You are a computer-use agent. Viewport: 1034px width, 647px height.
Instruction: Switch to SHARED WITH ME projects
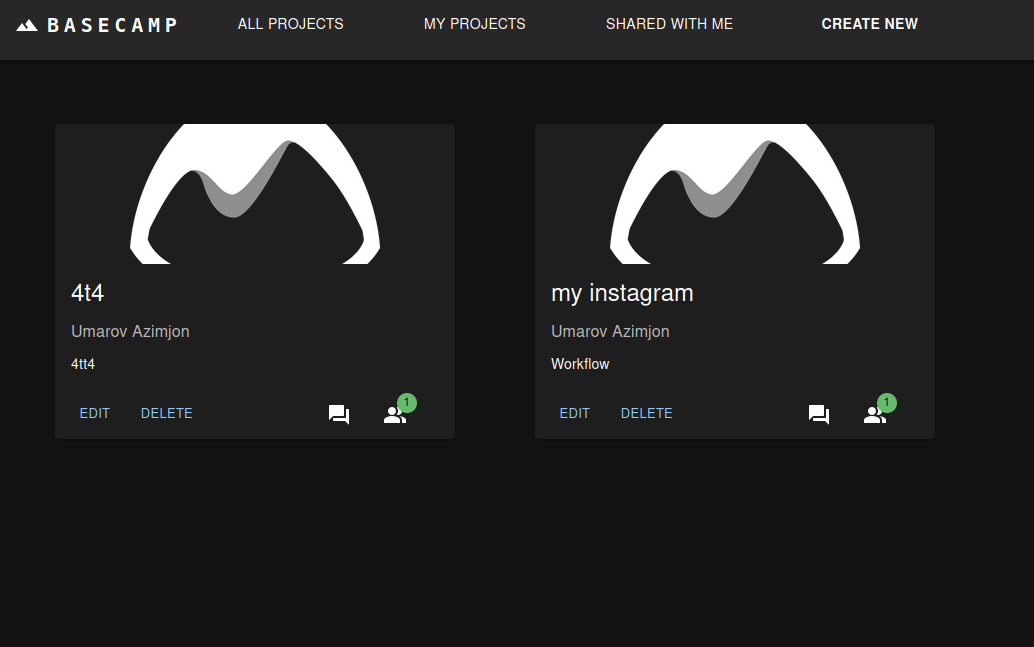pyautogui.click(x=669, y=23)
